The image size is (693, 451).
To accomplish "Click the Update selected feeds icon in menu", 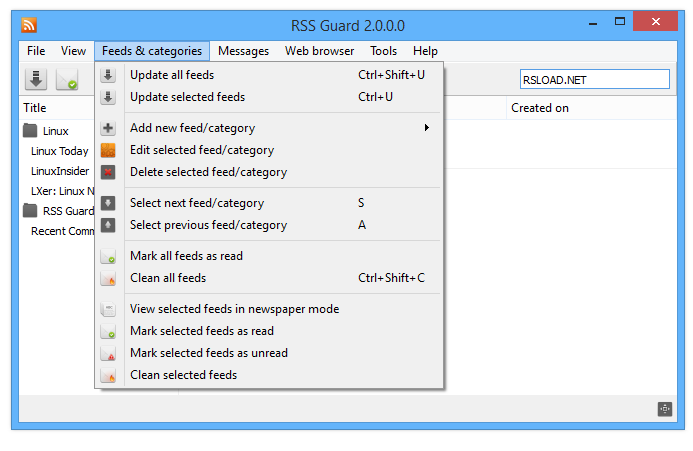I will (108, 97).
